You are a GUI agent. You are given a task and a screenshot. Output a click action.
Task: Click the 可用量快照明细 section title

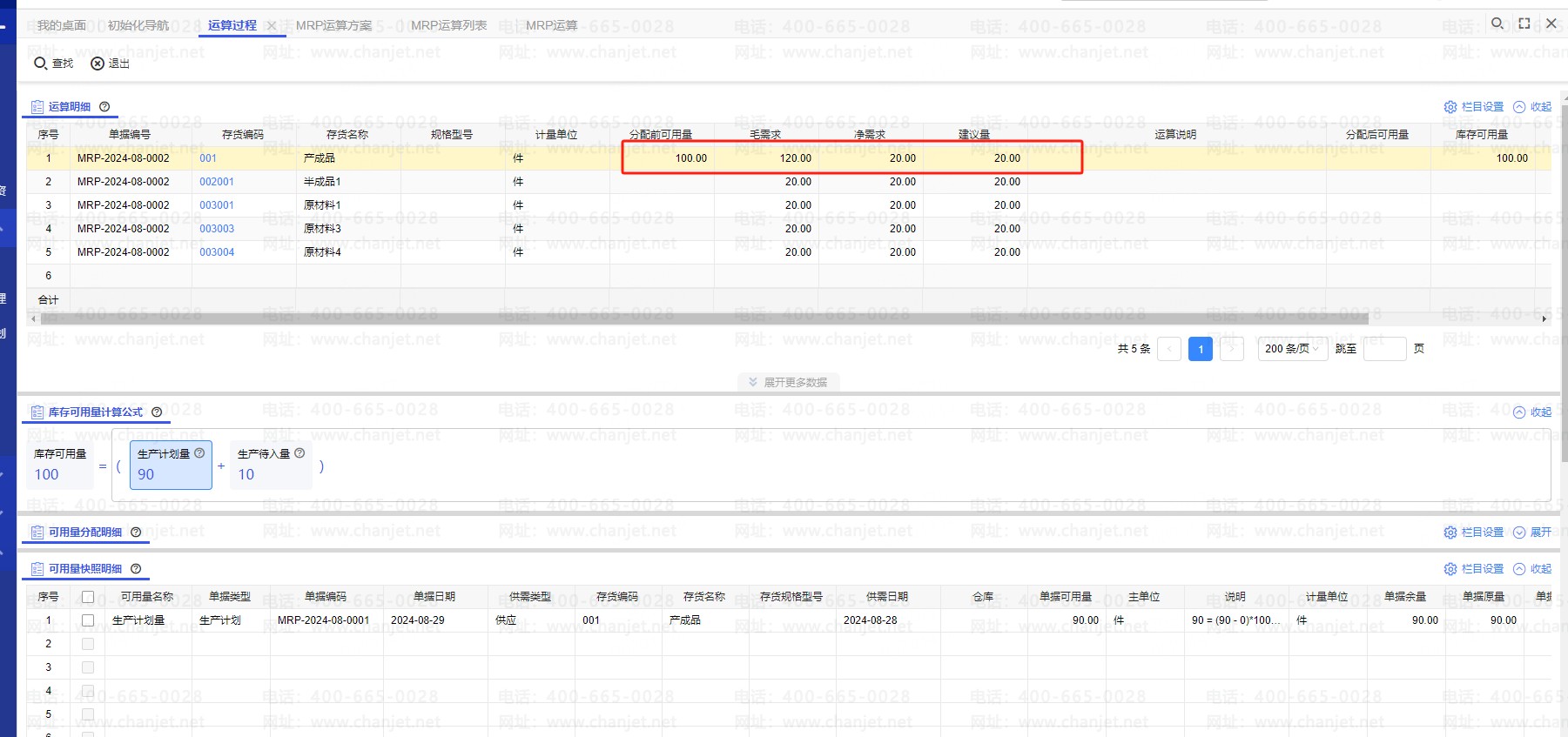[85, 568]
